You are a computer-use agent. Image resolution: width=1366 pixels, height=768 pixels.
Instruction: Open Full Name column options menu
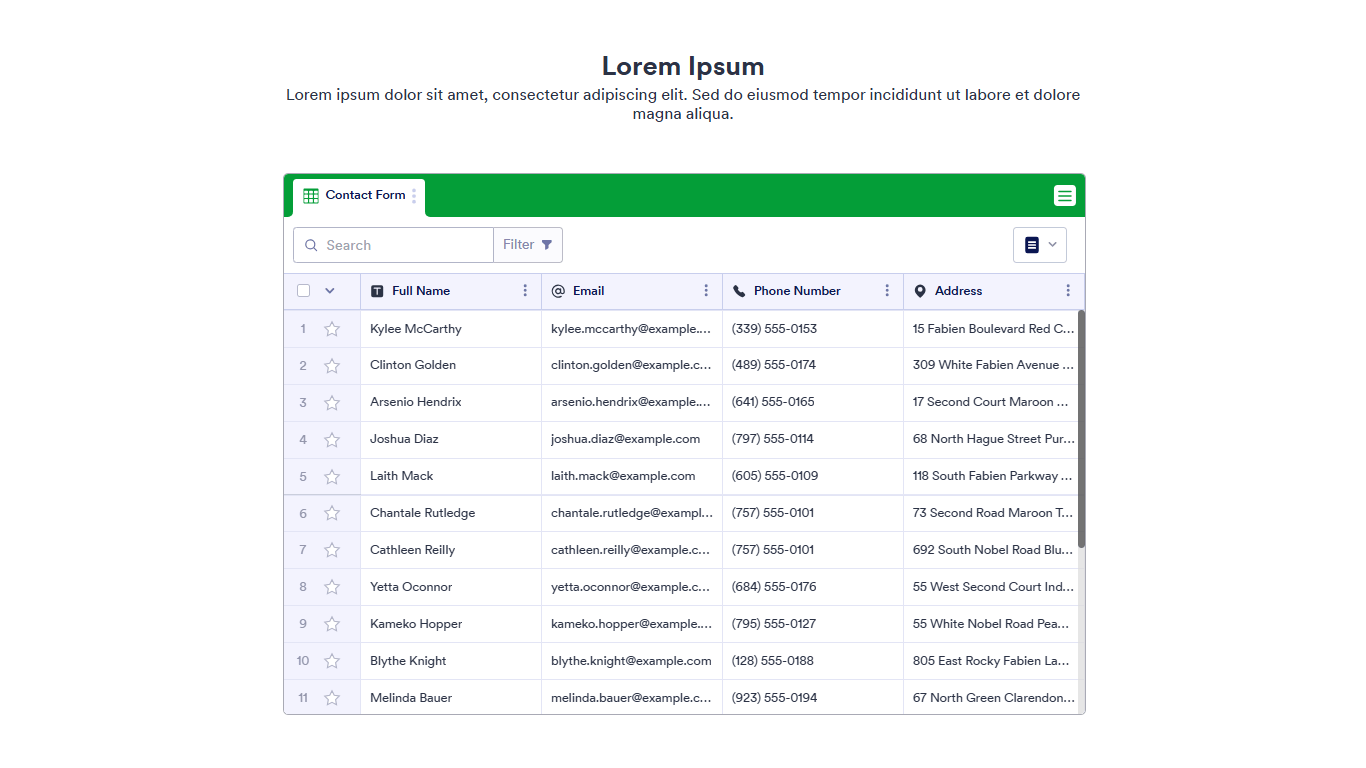tap(525, 291)
